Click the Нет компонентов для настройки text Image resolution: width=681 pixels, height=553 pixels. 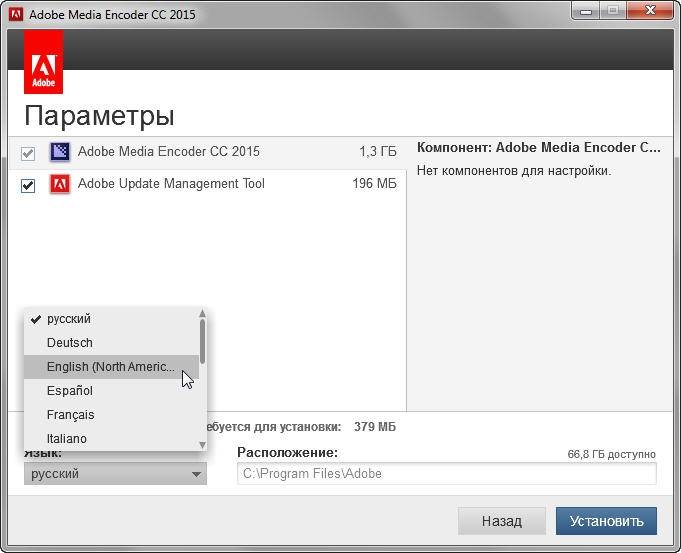514,171
